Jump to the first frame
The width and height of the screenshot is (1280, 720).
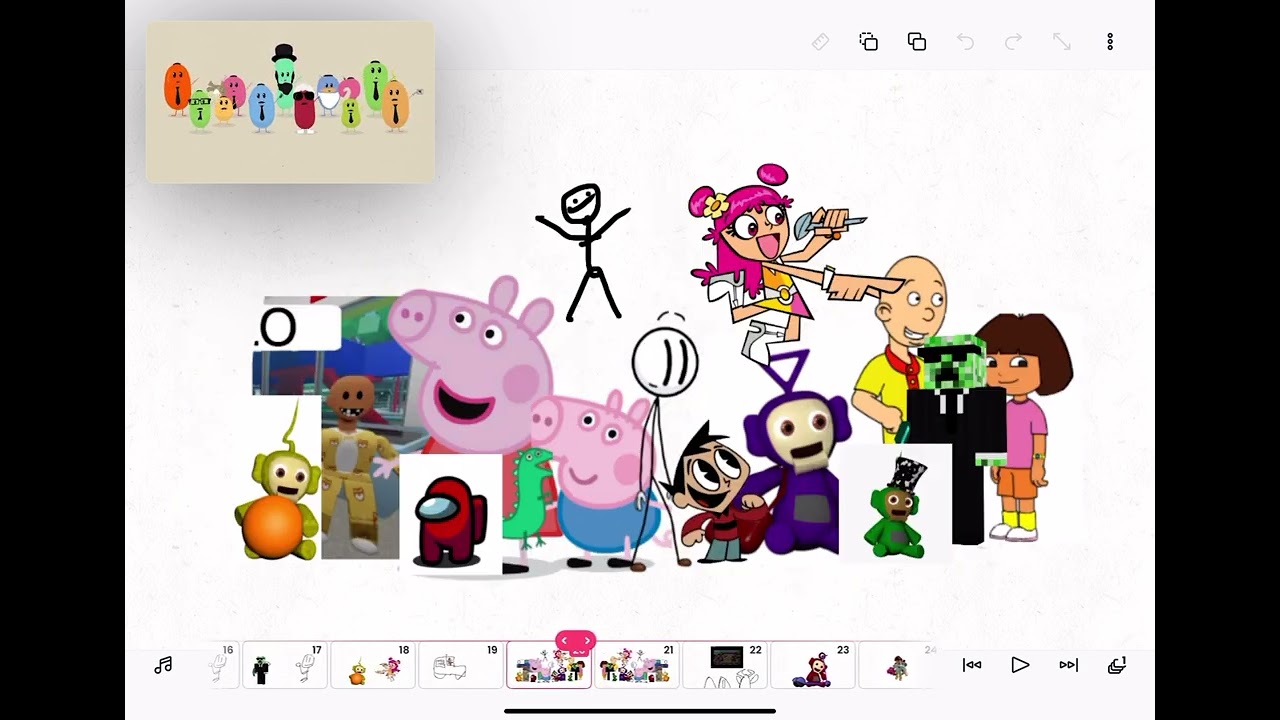click(x=972, y=665)
